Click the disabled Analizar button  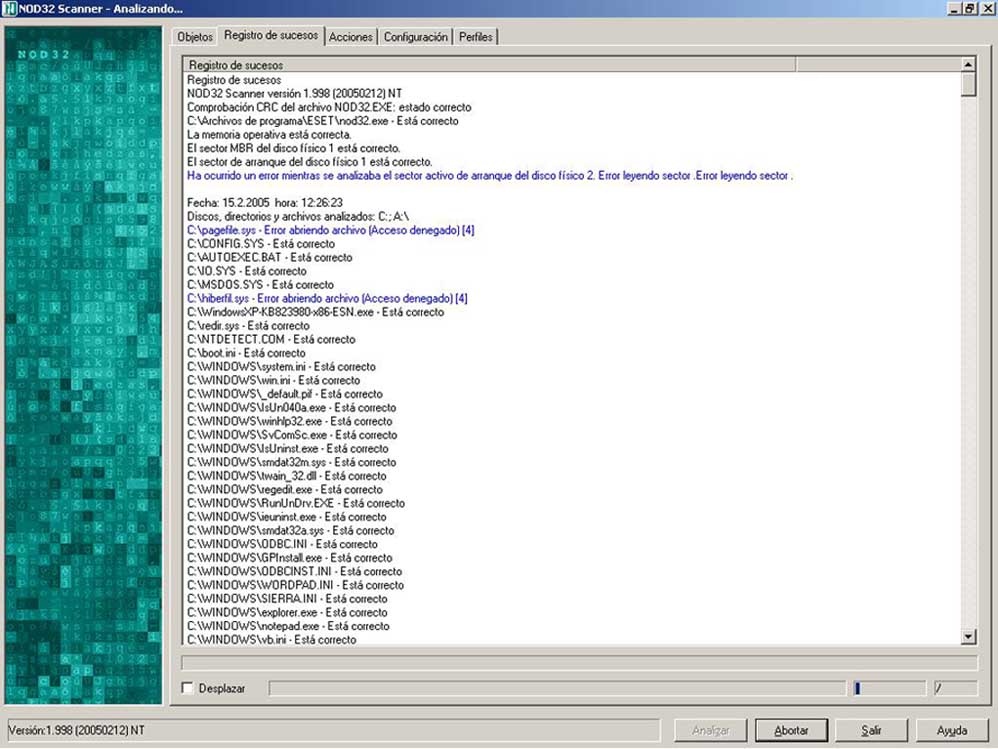point(710,730)
